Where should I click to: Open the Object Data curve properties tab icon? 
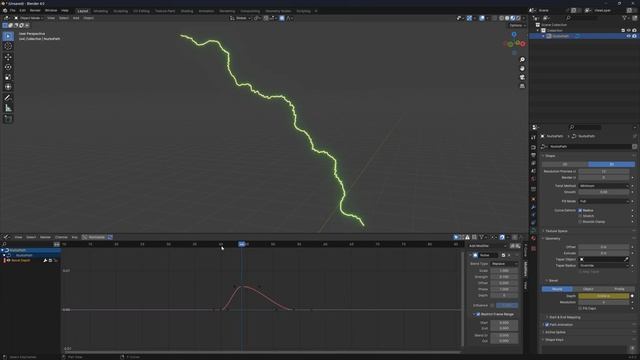coord(533,231)
